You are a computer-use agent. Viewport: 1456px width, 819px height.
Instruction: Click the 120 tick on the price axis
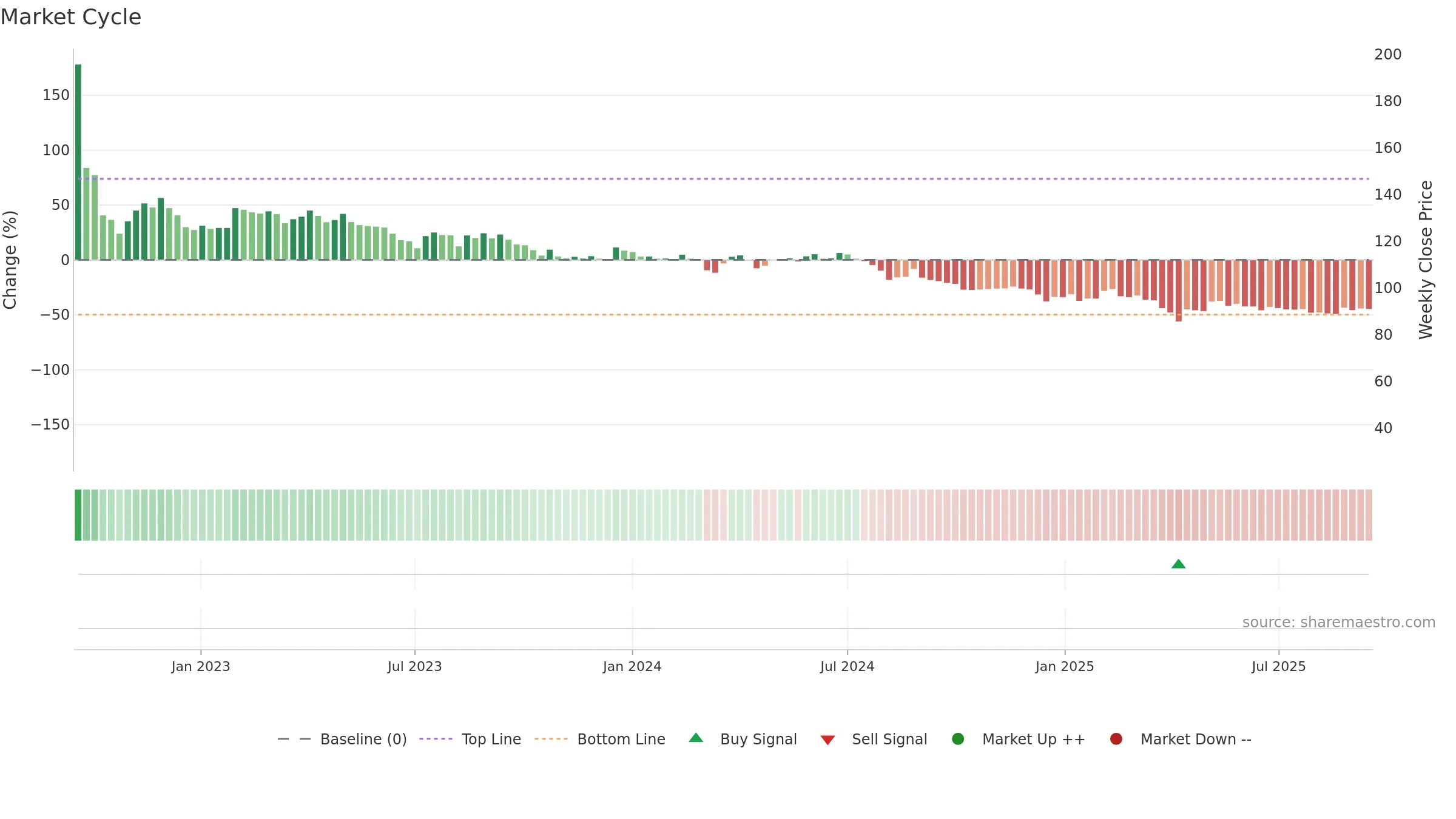click(1388, 241)
